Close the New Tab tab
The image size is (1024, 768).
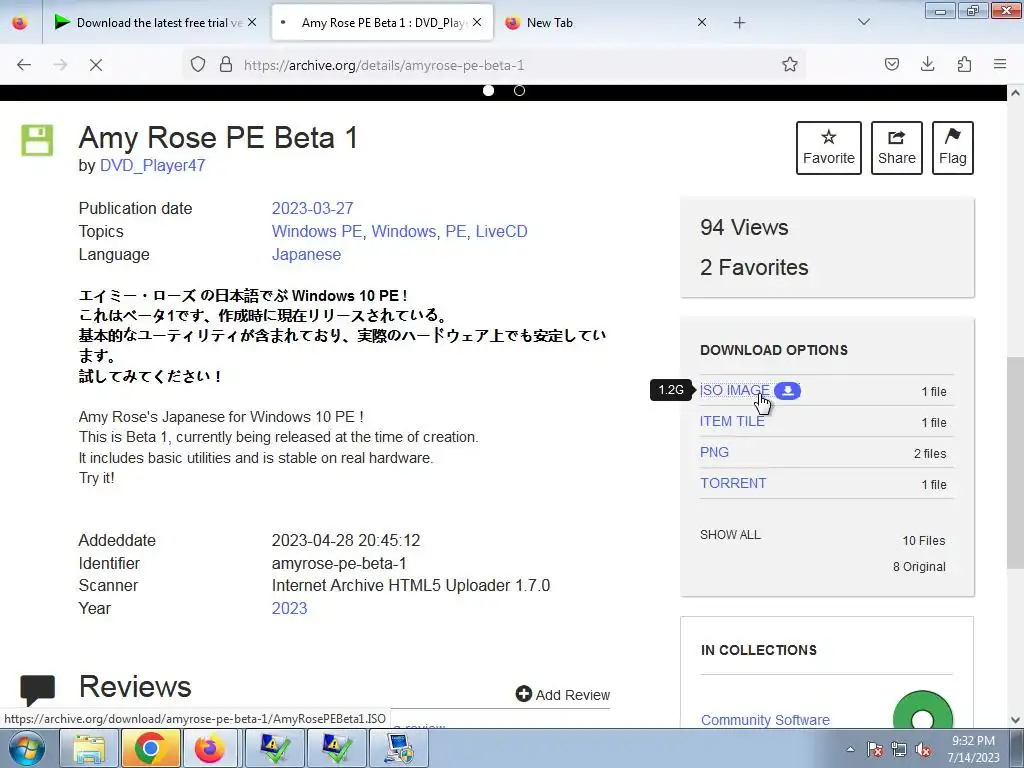point(701,22)
